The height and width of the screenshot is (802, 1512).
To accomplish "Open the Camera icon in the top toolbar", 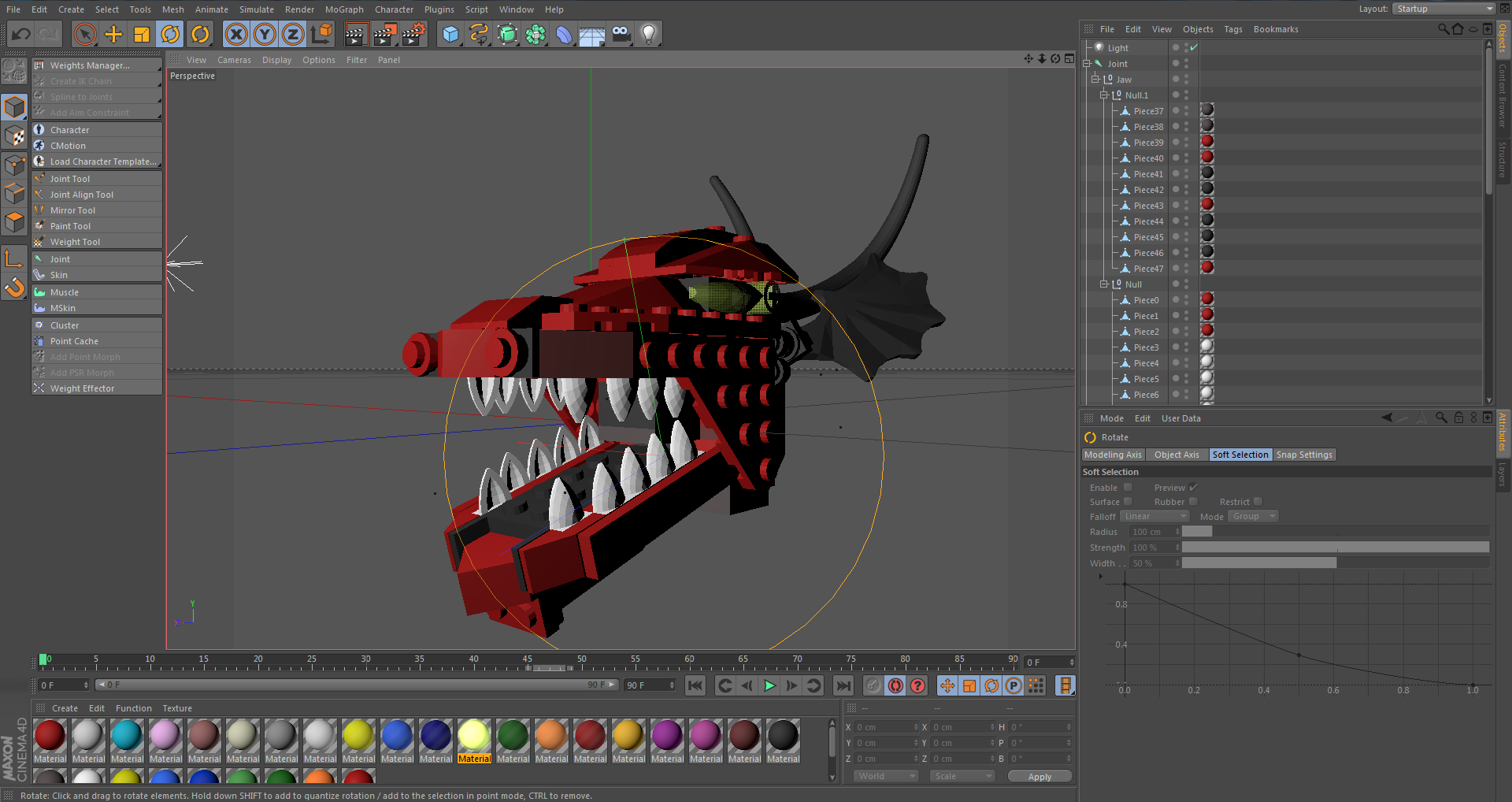I will pos(620,34).
